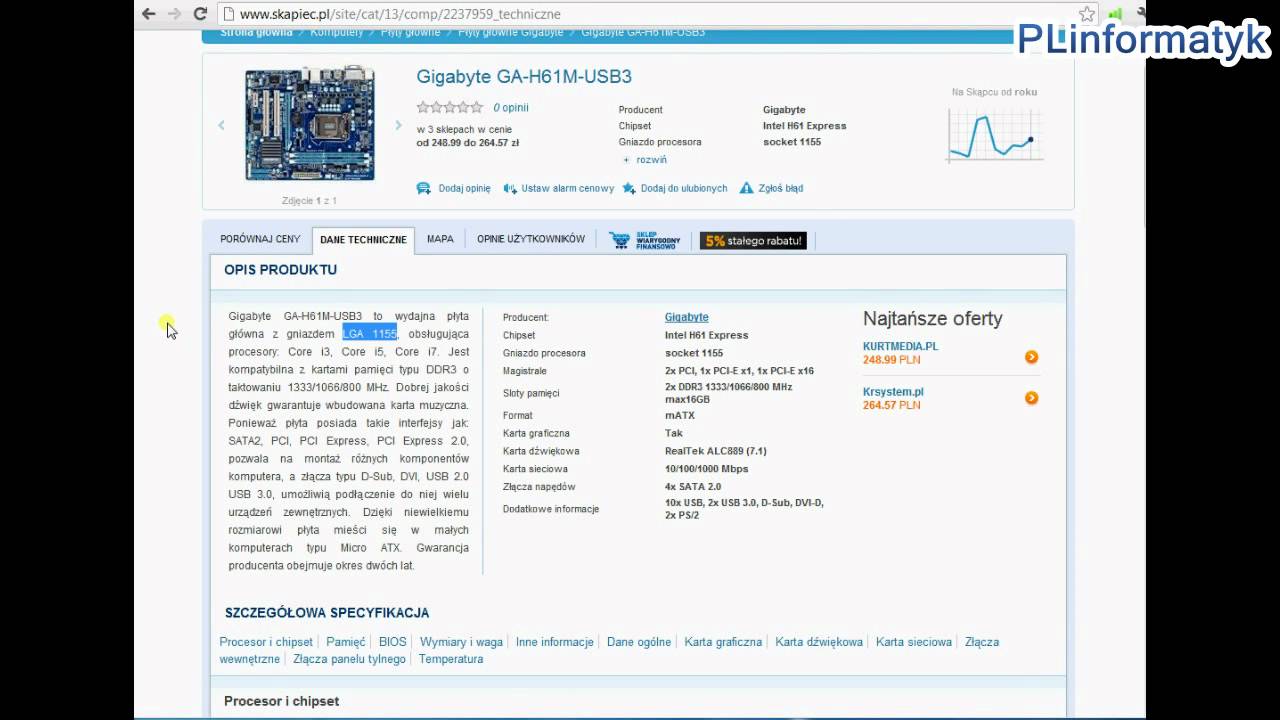Image resolution: width=1280 pixels, height=720 pixels.
Task: Jump to 'Pamięć' specification section
Action: (x=346, y=642)
